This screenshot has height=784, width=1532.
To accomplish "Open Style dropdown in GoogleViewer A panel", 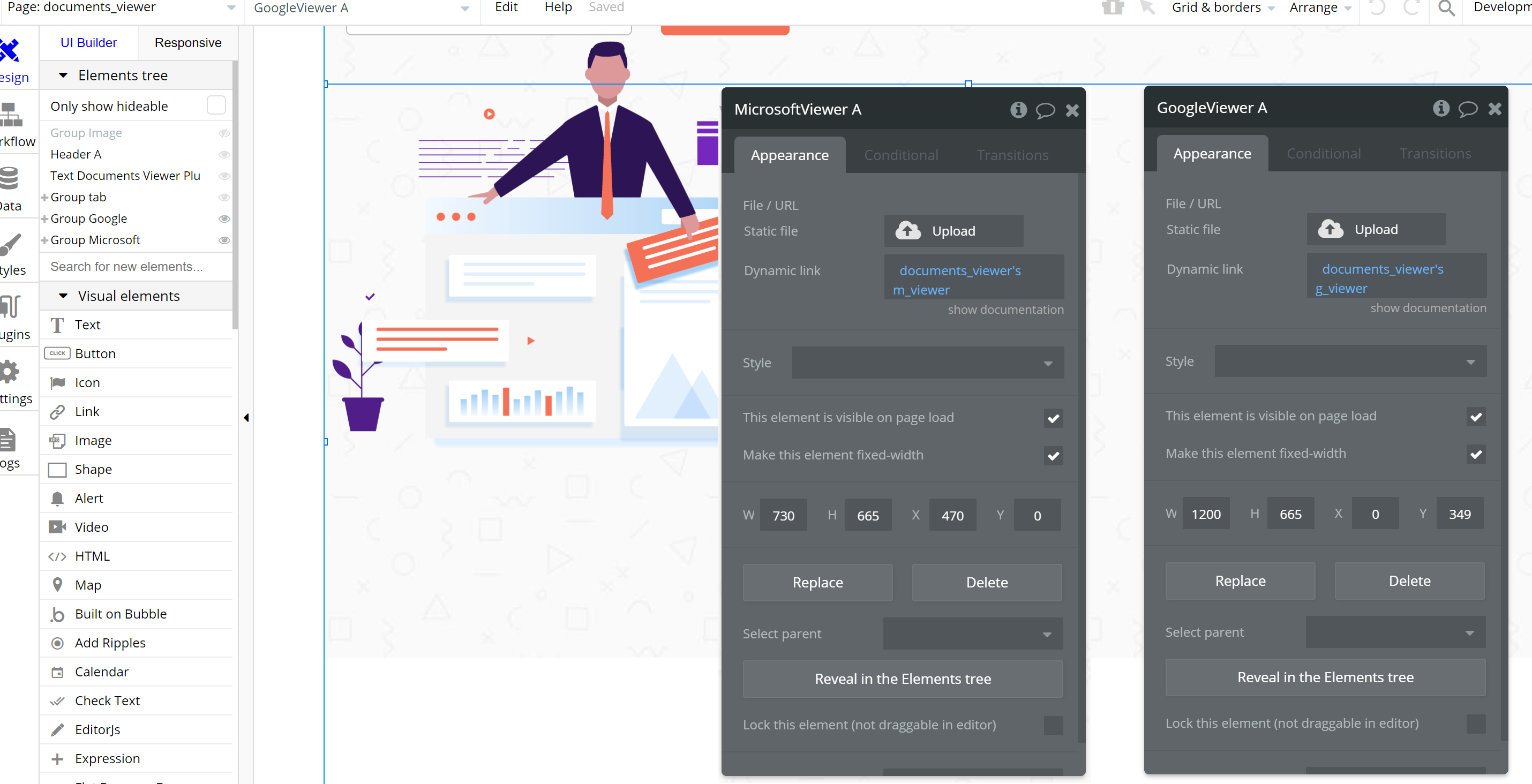I will click(x=1350, y=361).
